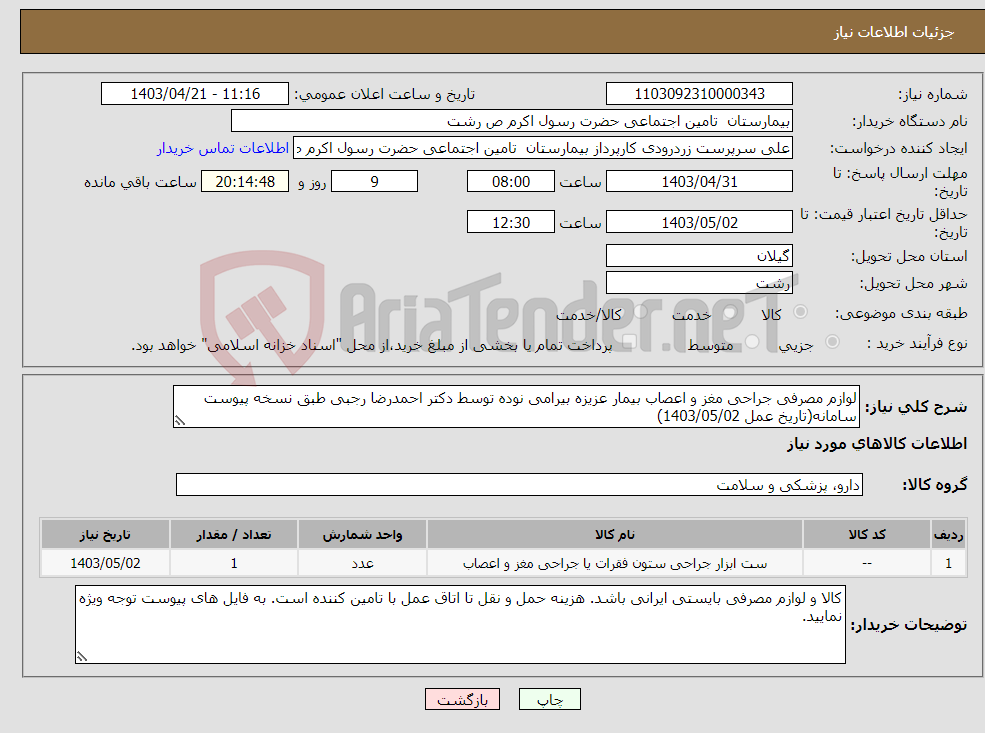
Task: Click the price validity date 1403/05/02 field
Action: click(x=699, y=222)
